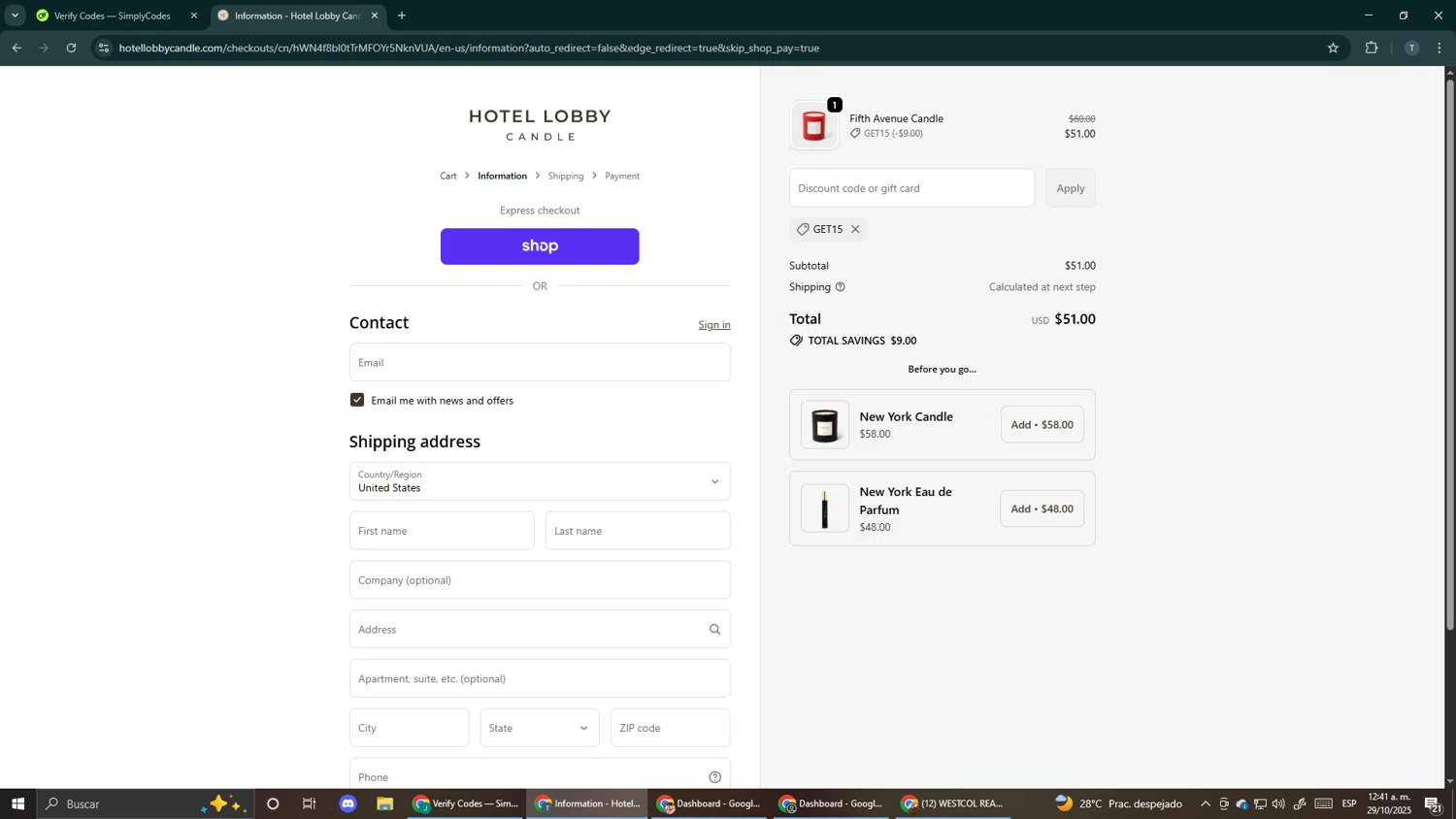This screenshot has width=1456, height=819.
Task: Click the Hotel Lobby Candle logo
Action: [540, 124]
